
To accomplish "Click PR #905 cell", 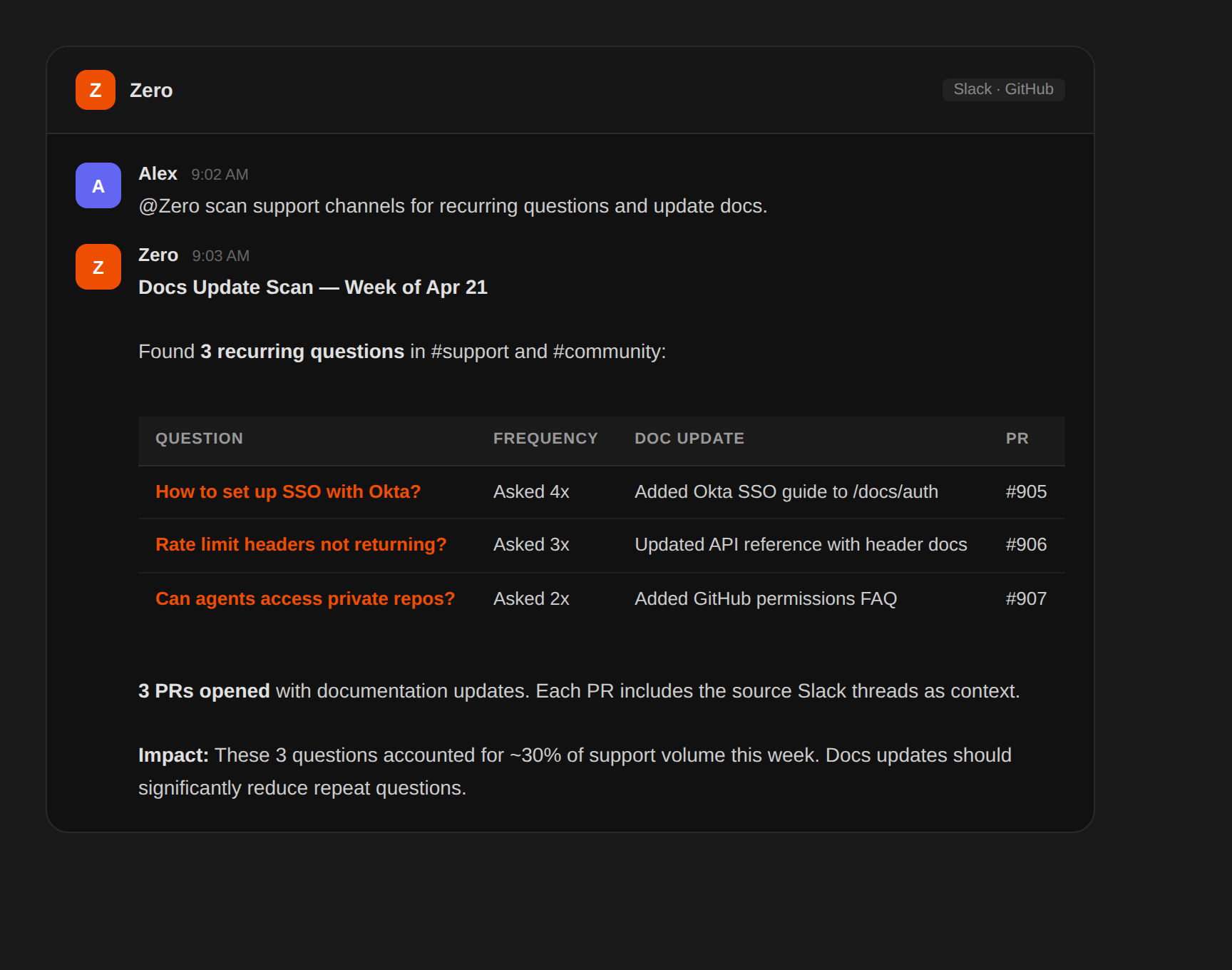I will [x=1026, y=491].
